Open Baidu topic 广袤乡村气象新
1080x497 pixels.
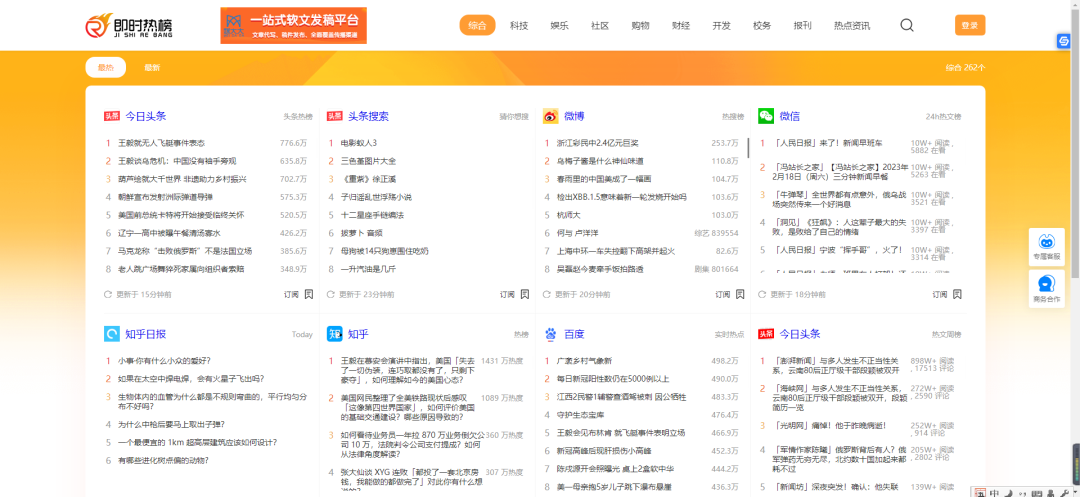pyautogui.click(x=584, y=361)
